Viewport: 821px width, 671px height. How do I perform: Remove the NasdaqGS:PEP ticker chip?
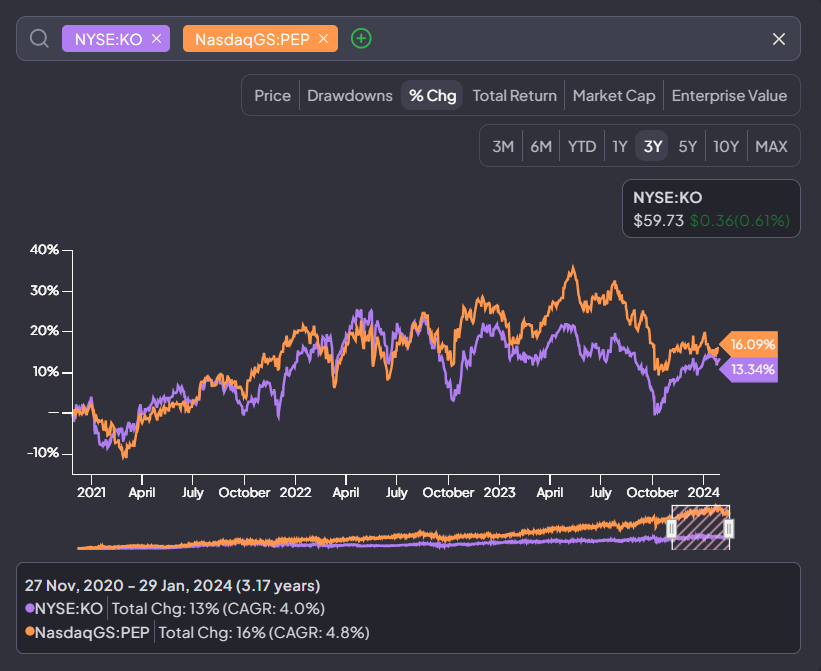pyautogui.click(x=324, y=39)
